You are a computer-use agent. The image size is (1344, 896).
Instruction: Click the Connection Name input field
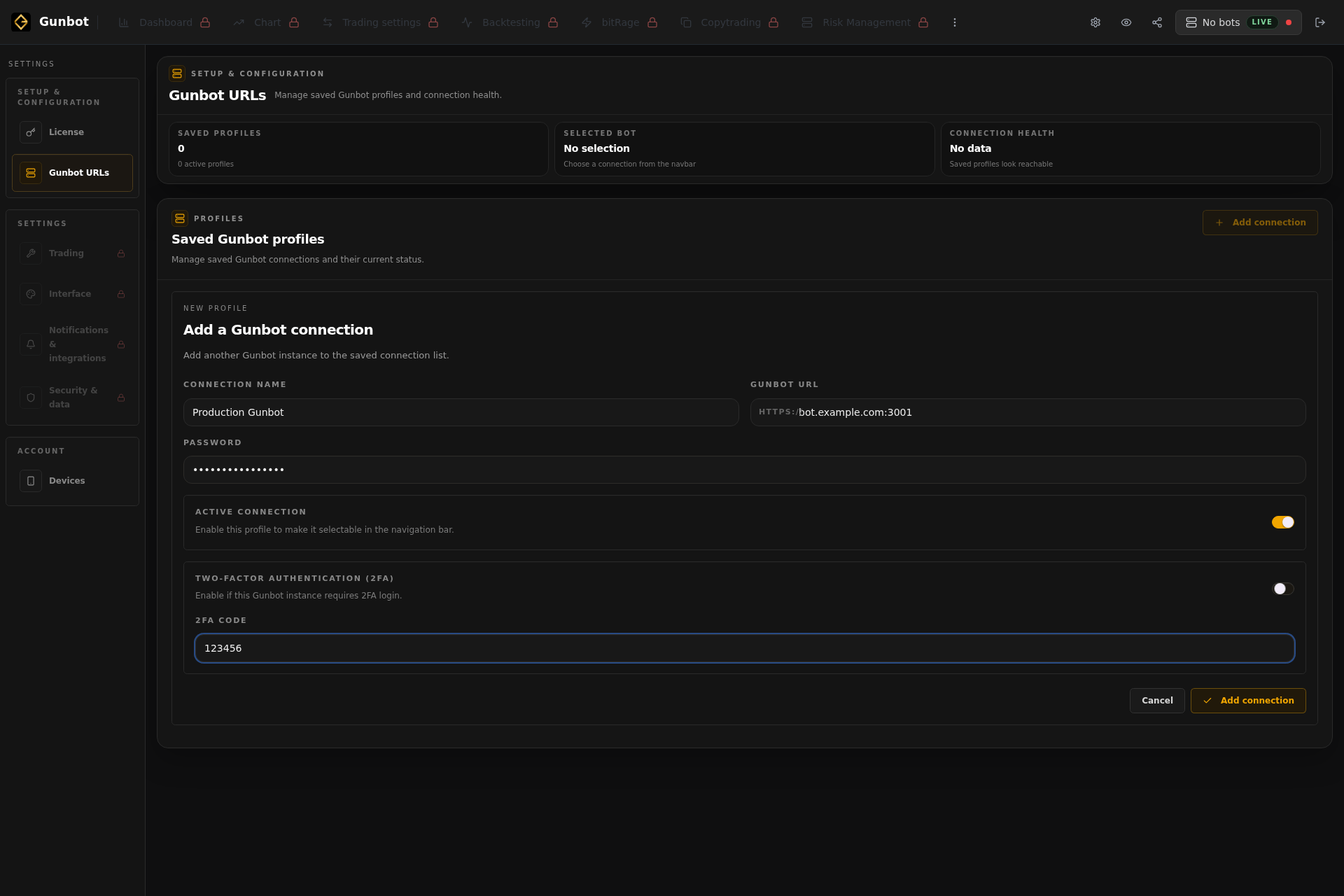[461, 412]
